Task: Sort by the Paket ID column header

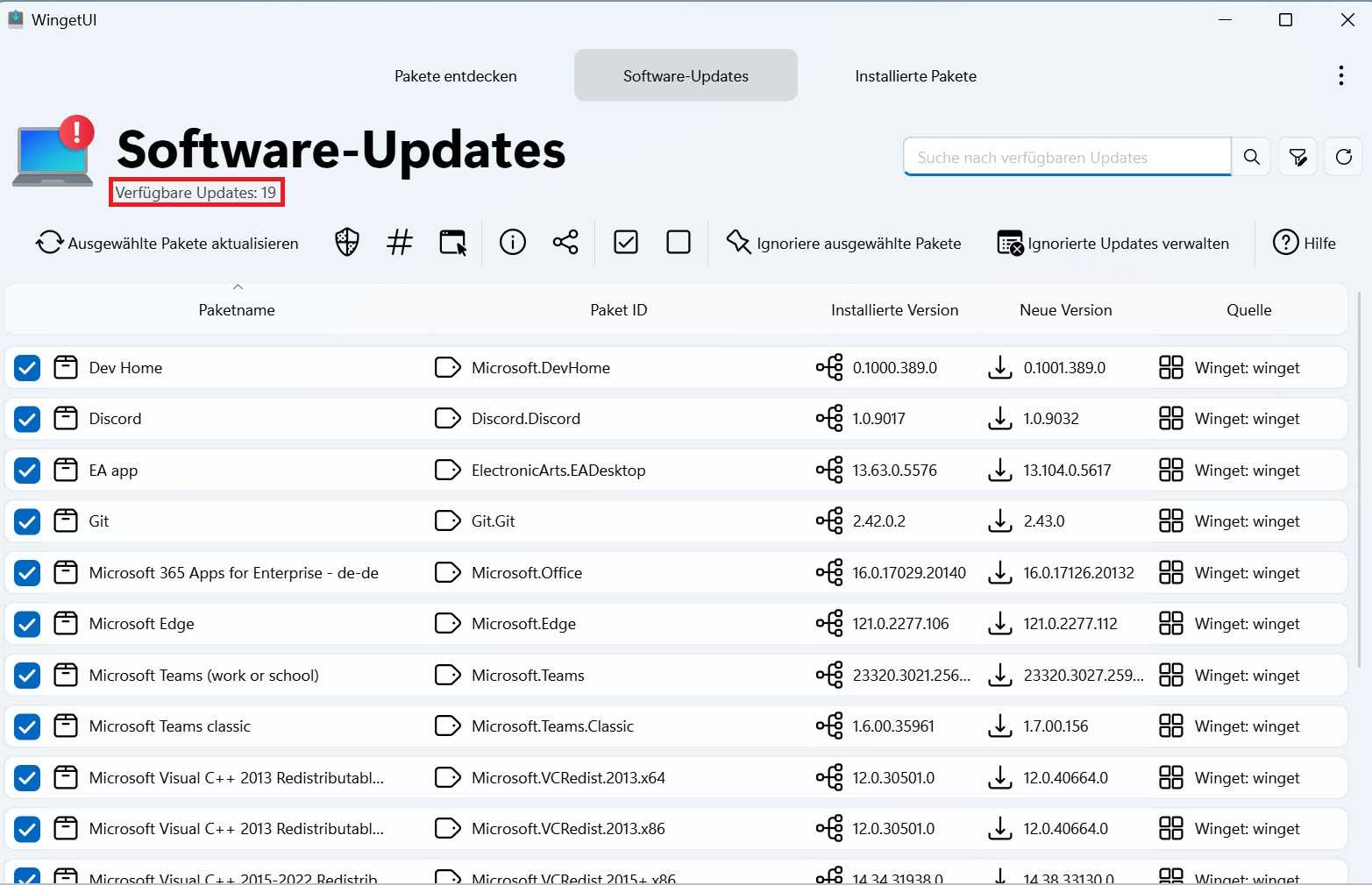Action: click(619, 309)
